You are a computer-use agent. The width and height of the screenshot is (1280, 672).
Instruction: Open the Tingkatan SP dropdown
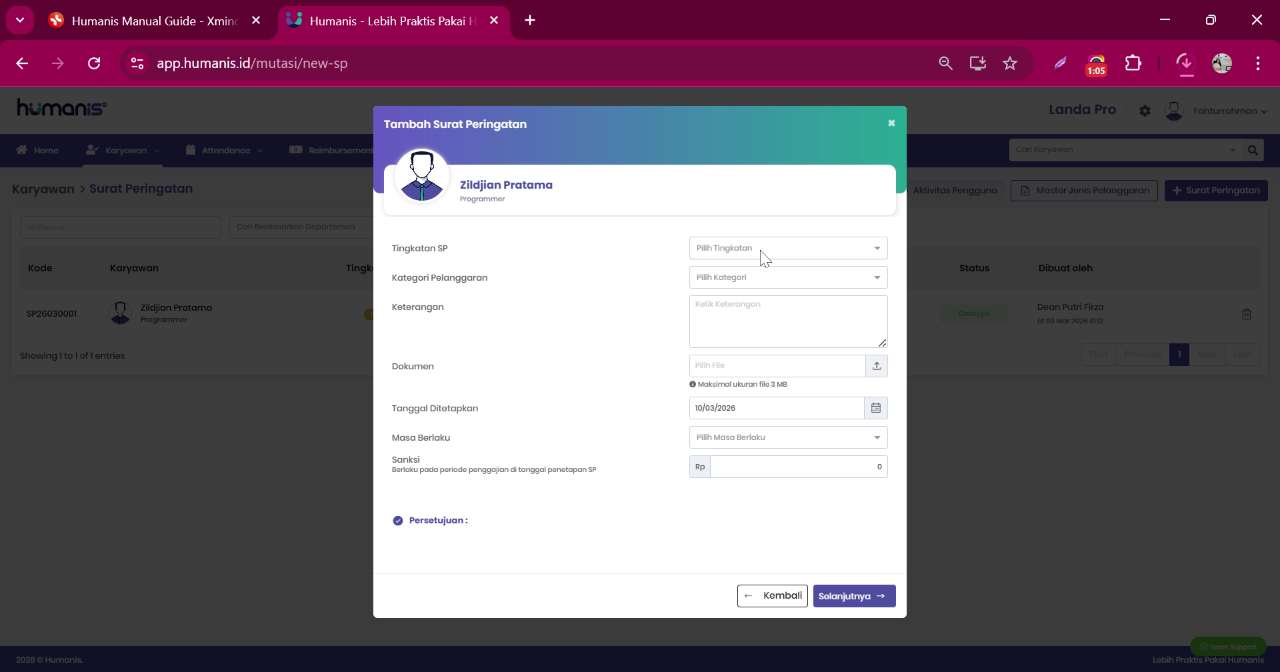pyautogui.click(x=788, y=248)
